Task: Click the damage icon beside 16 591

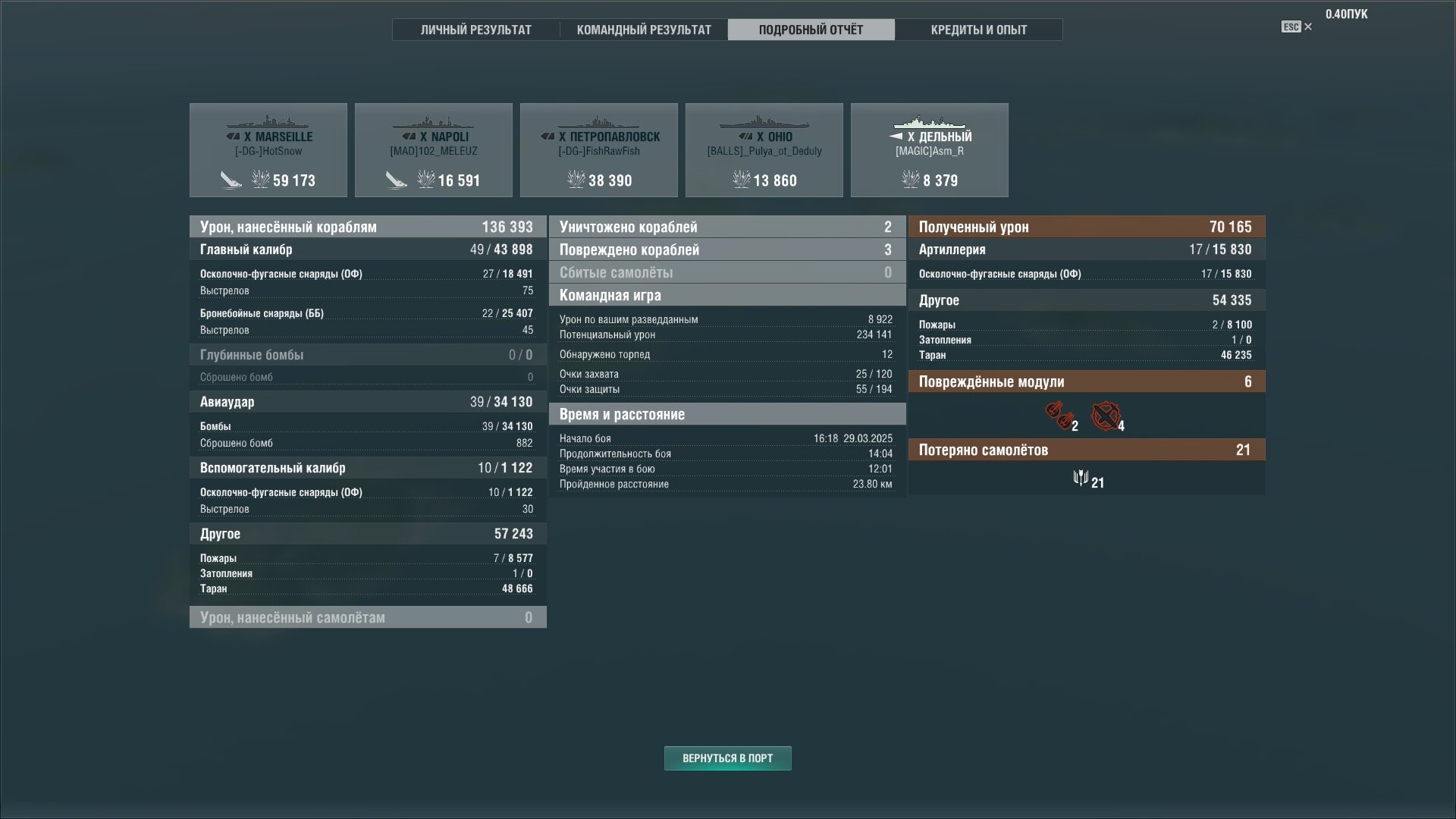Action: [x=426, y=180]
